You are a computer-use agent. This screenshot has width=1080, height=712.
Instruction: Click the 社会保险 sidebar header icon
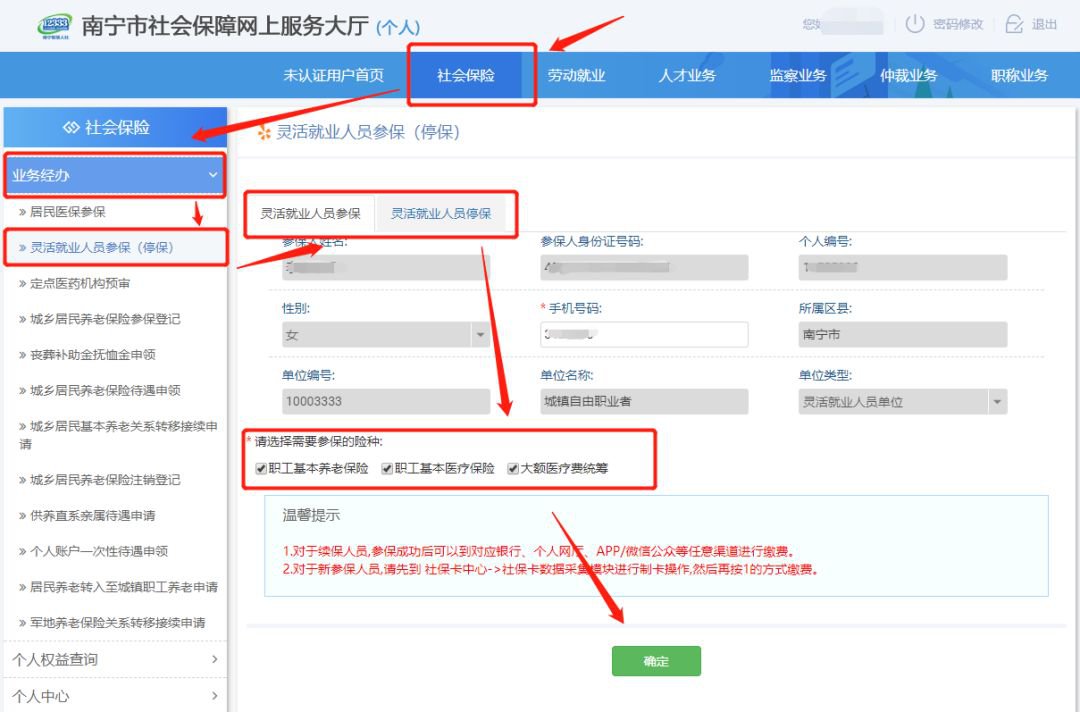70,128
